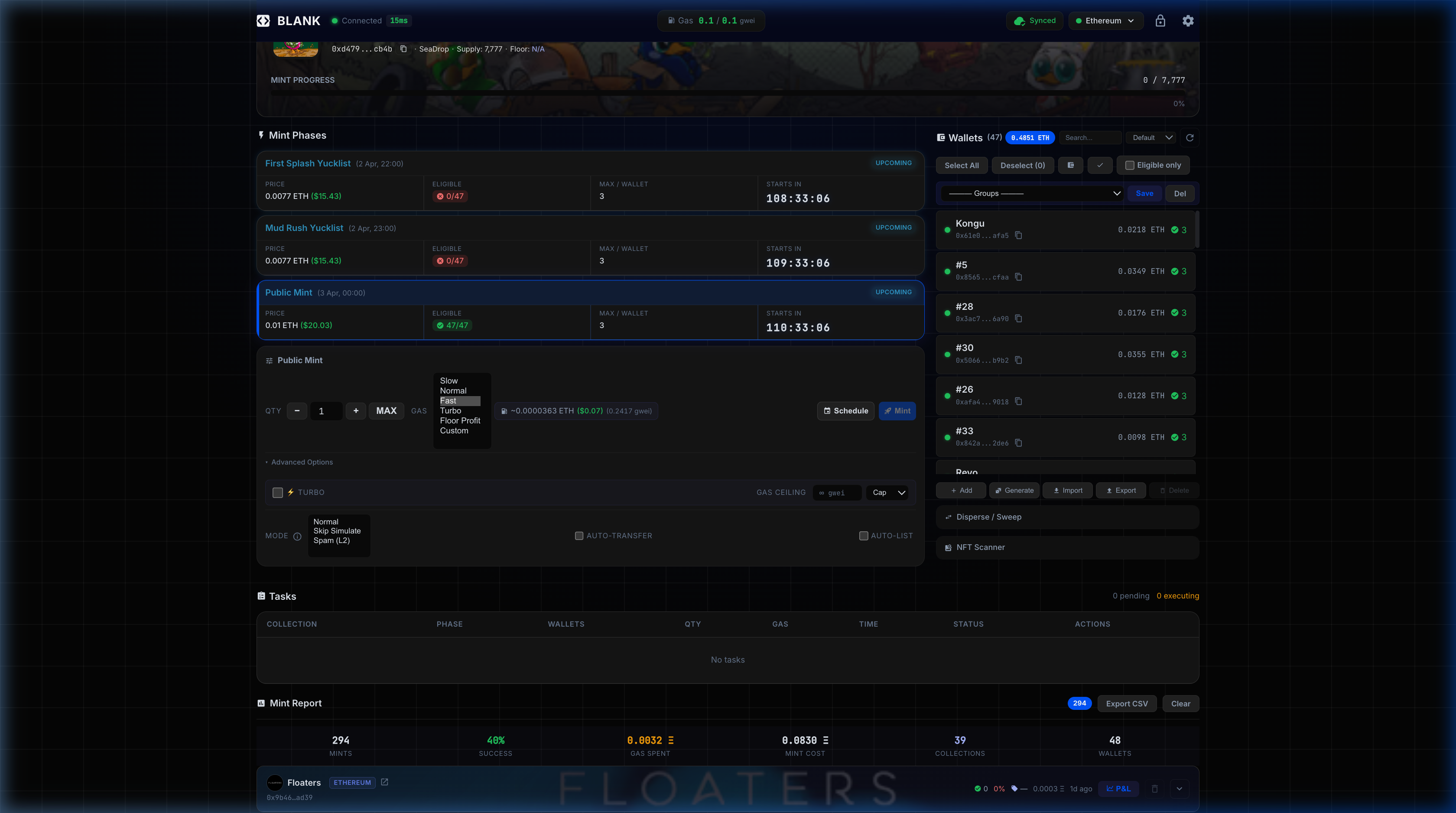Click the lock icon in header
The width and height of the screenshot is (1456, 813).
1160,21
